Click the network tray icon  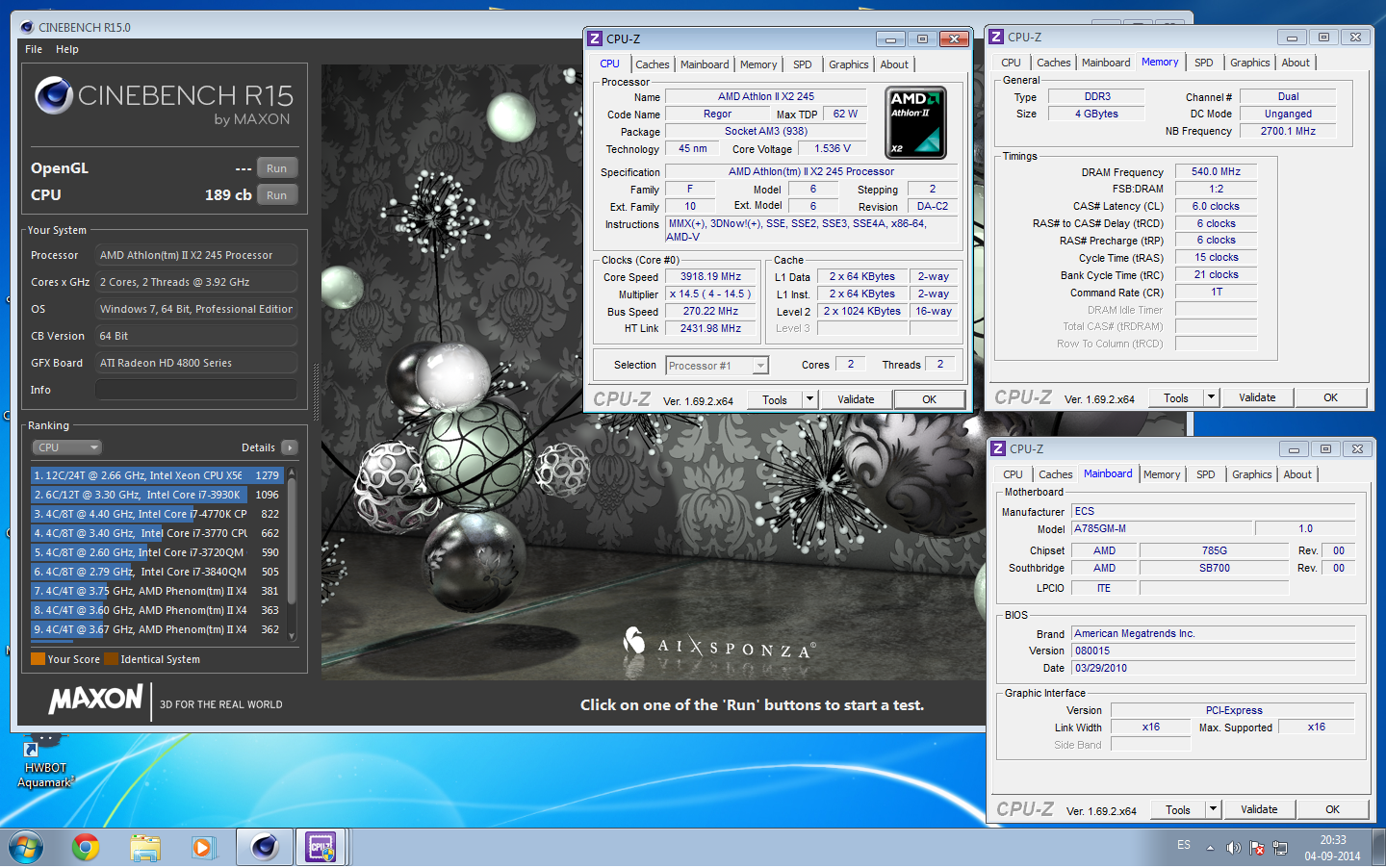1280,848
